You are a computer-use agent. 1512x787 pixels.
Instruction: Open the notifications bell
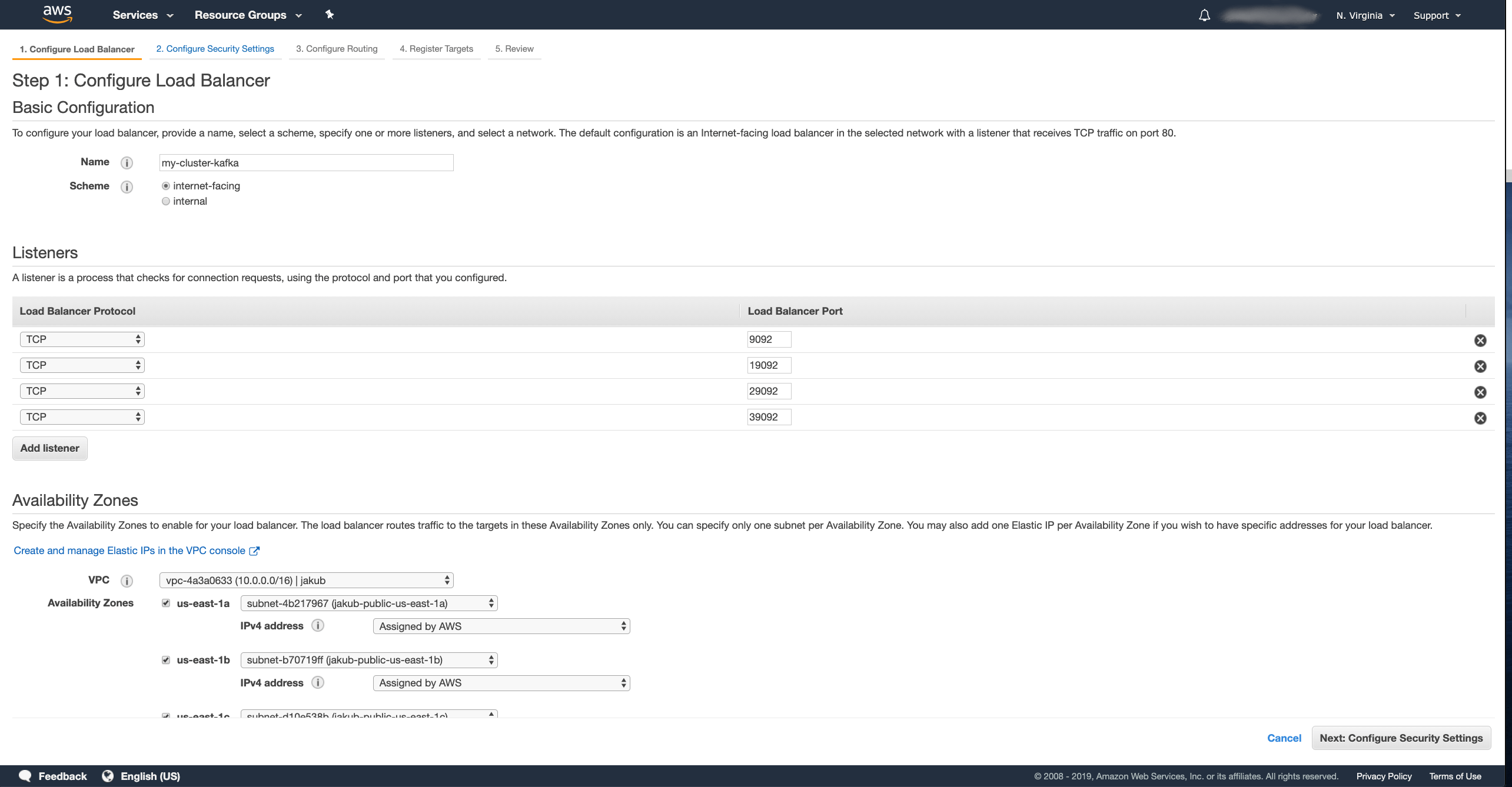(x=1204, y=15)
